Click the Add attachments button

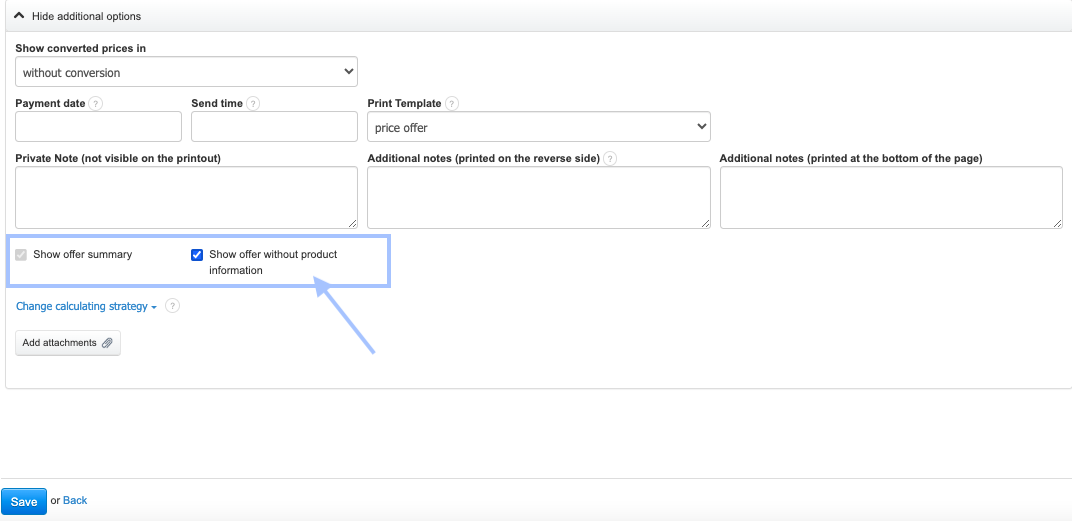point(68,343)
